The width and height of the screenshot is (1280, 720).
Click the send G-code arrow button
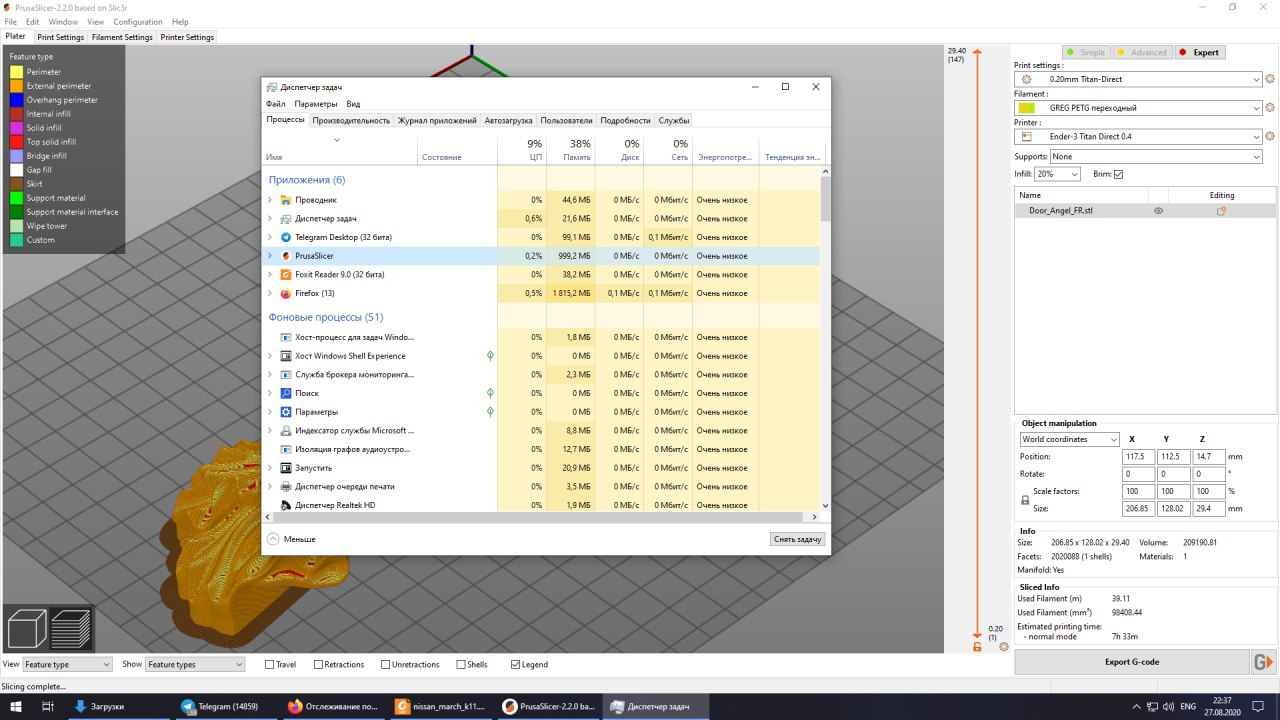coord(1263,662)
